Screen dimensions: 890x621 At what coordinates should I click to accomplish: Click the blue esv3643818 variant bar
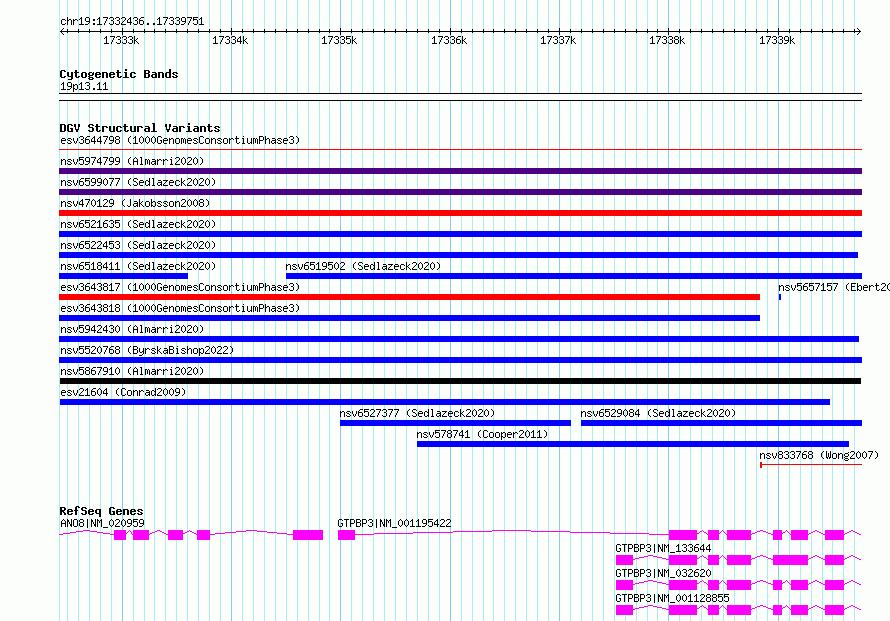(409, 318)
